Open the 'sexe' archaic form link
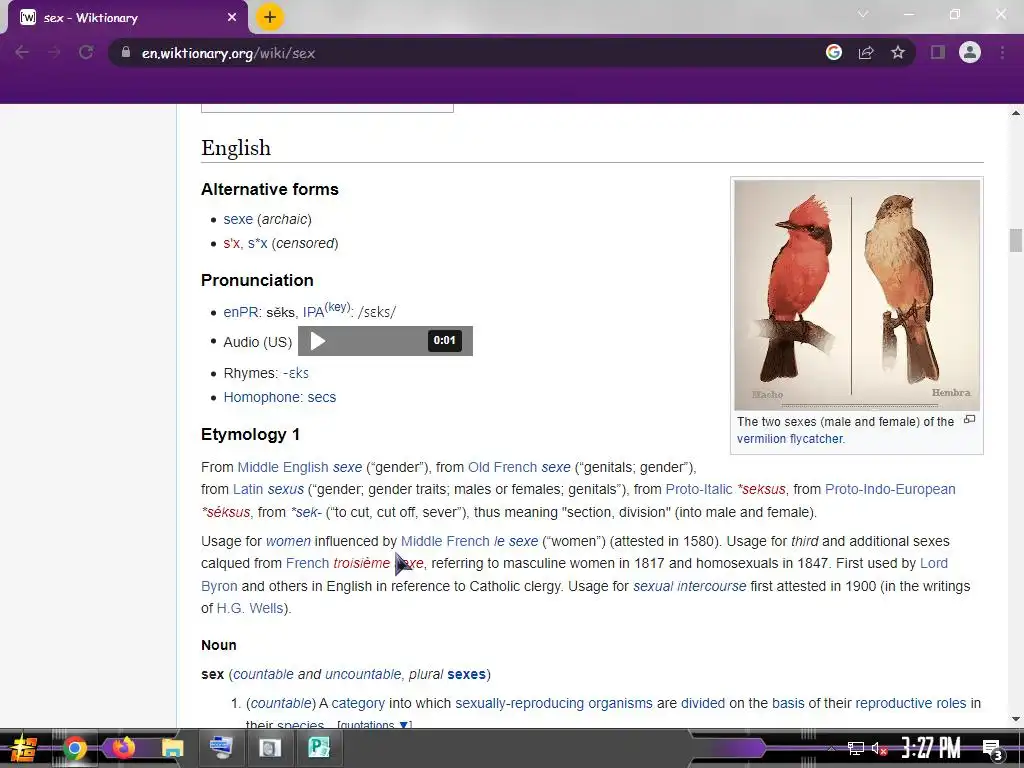This screenshot has height=768, width=1024. (238, 219)
